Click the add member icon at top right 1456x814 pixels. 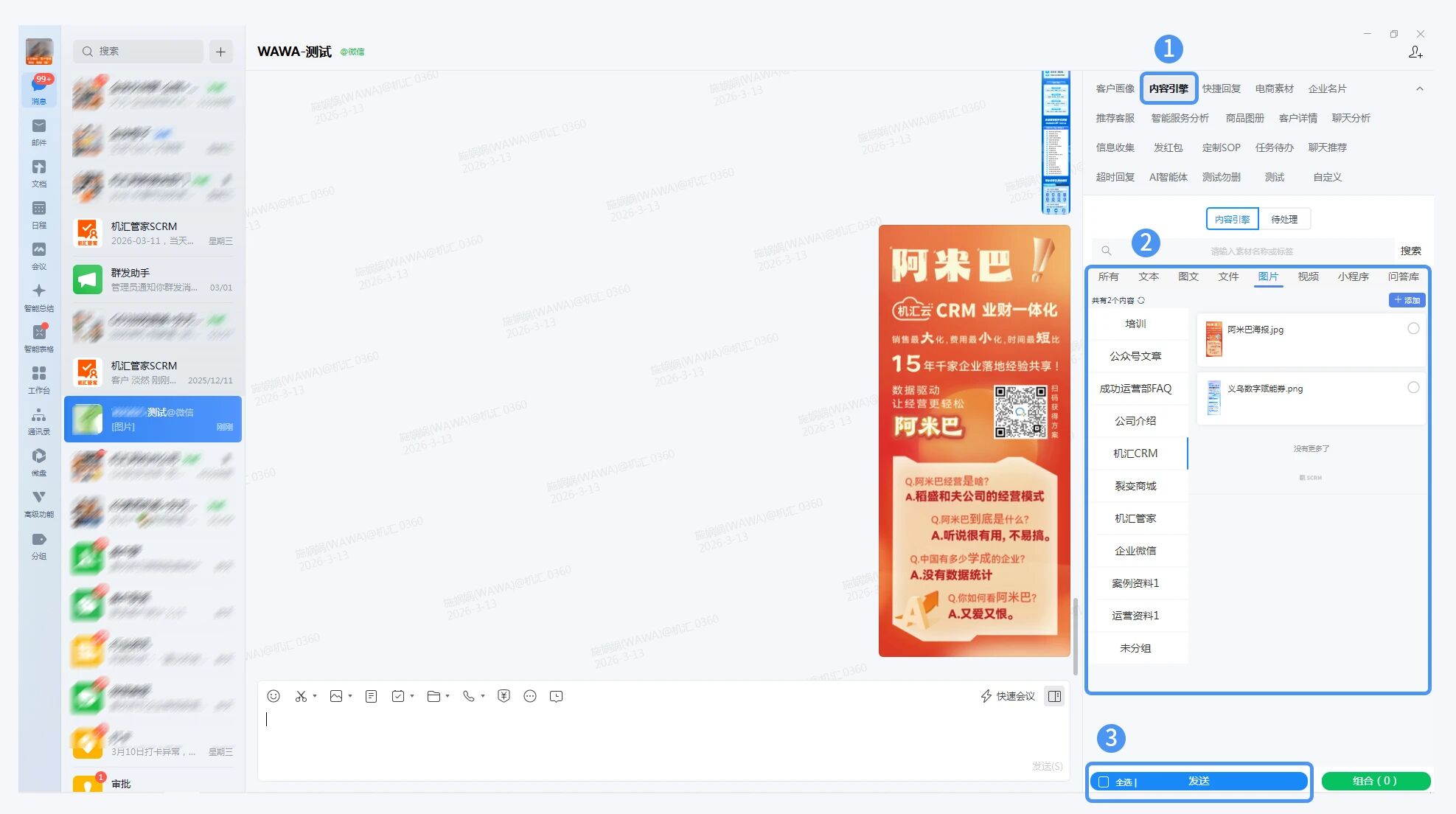pyautogui.click(x=1415, y=52)
